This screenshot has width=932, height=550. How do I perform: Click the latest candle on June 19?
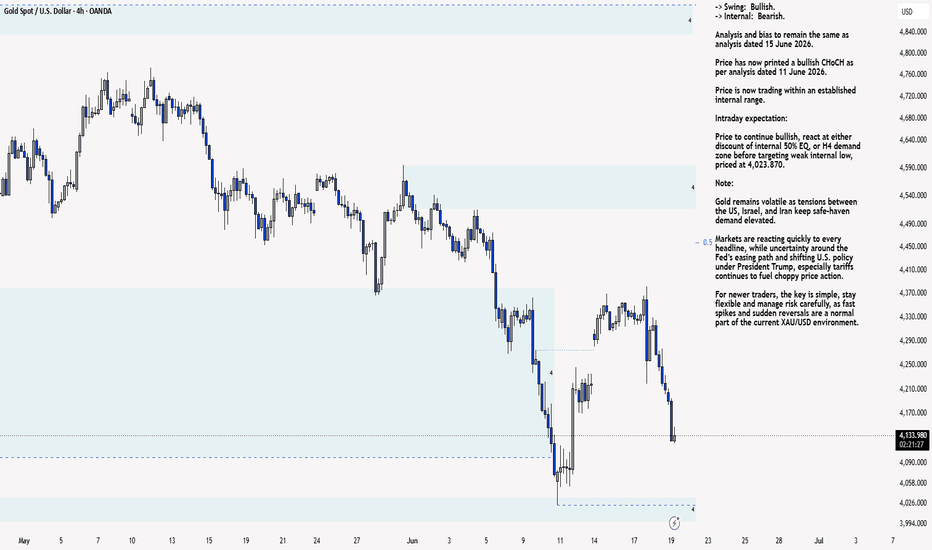673,439
